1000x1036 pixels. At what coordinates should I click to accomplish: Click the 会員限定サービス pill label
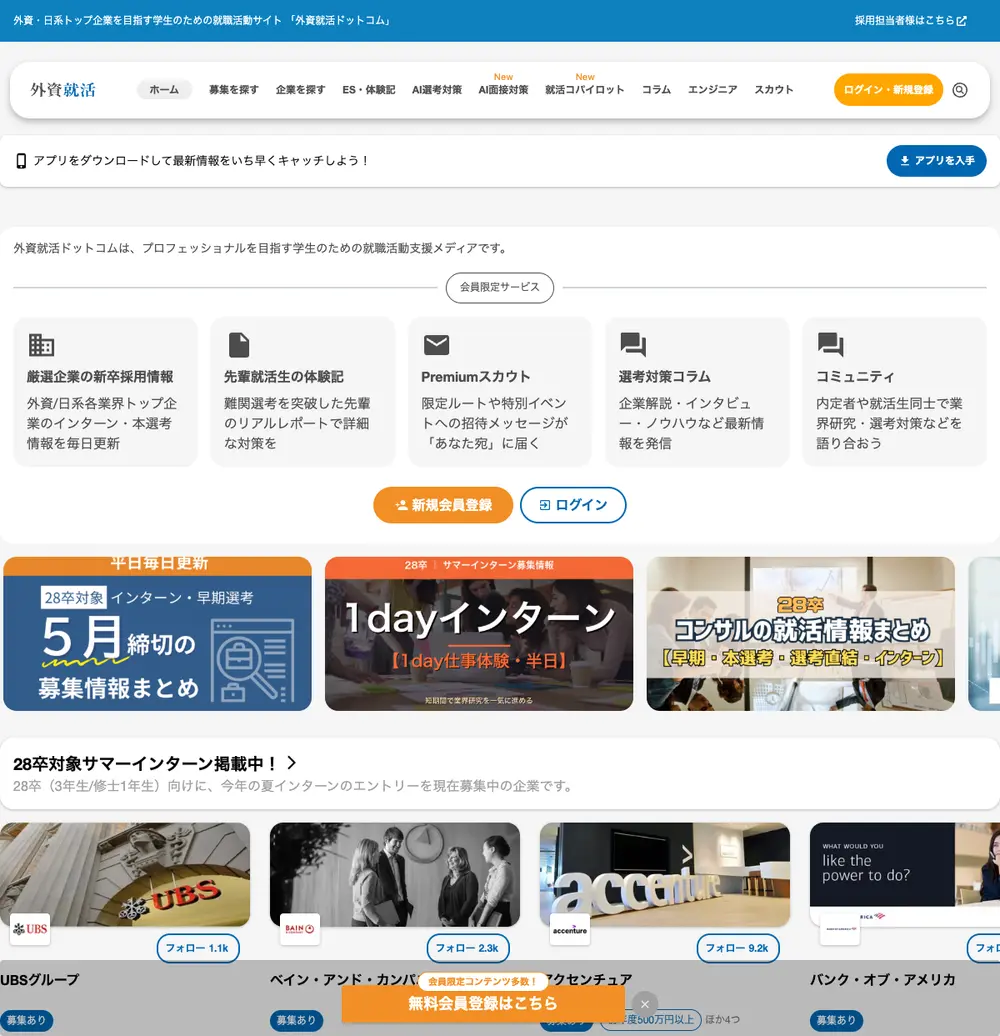500,287
